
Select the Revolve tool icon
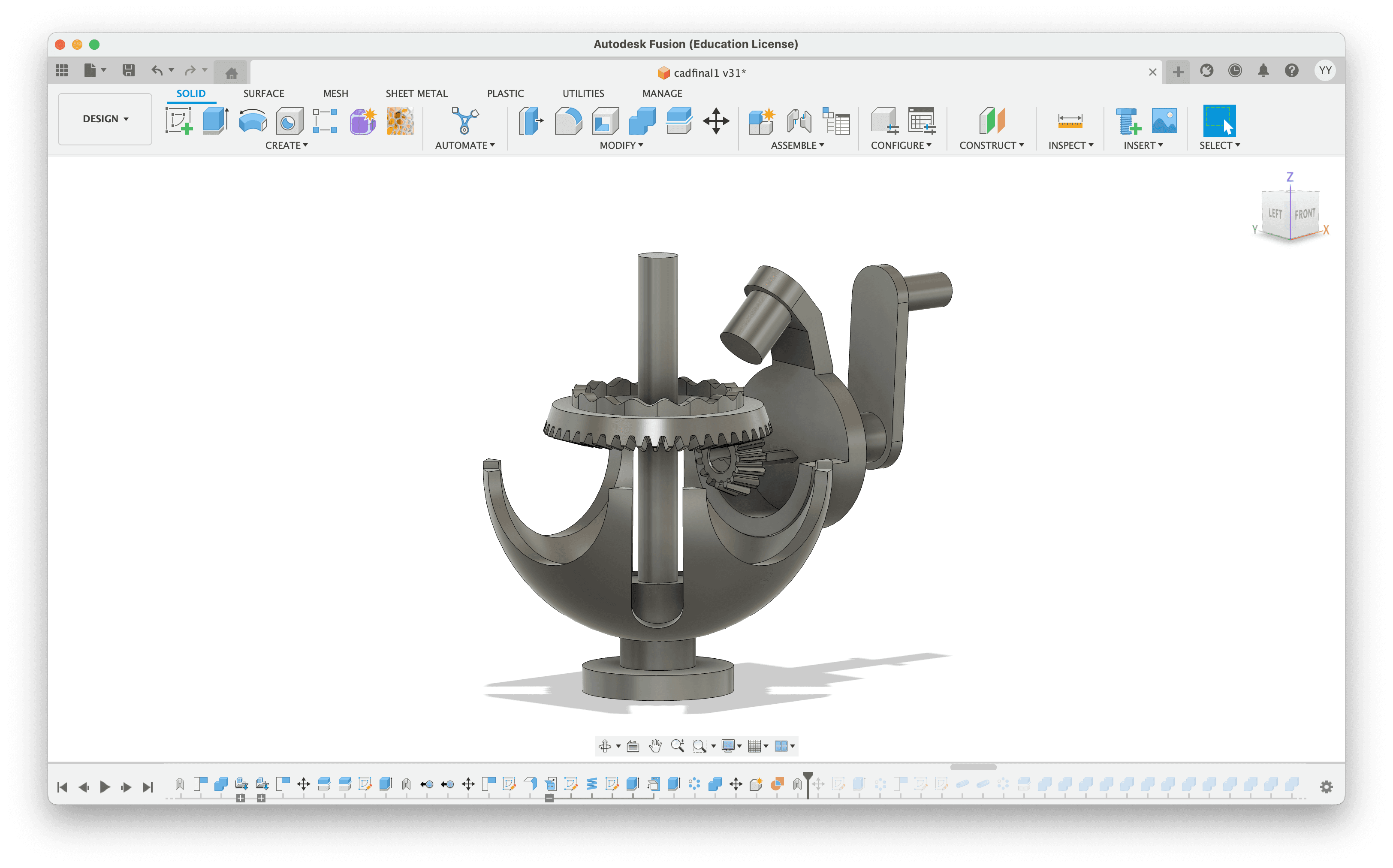point(253,121)
